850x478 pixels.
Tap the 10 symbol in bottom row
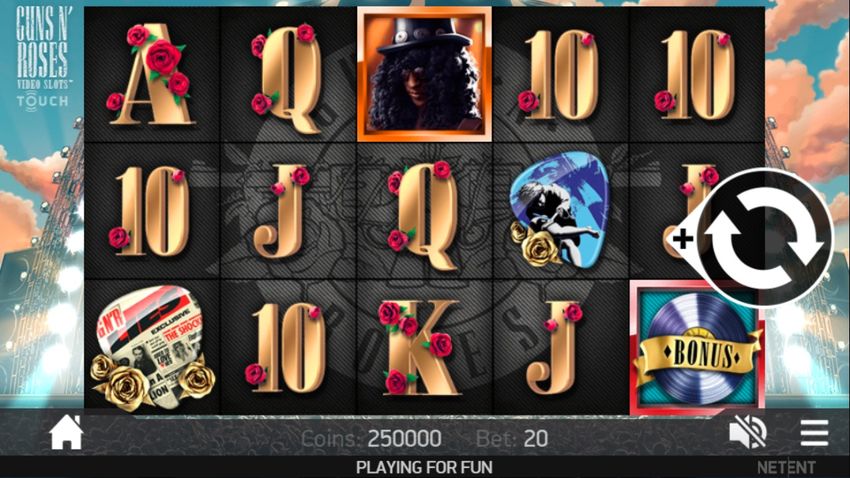tap(286, 348)
